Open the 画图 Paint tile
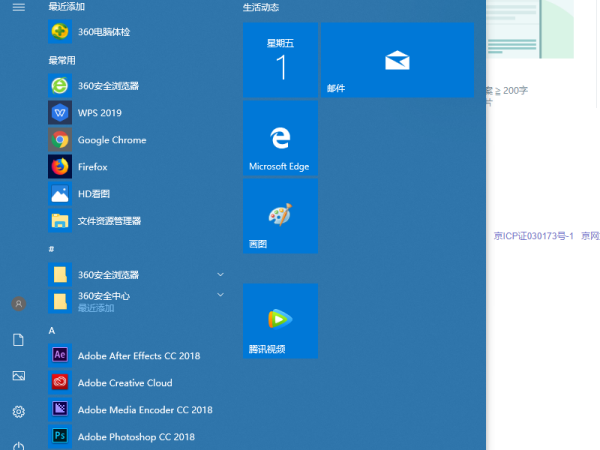This screenshot has width=600, height=450. click(280, 216)
